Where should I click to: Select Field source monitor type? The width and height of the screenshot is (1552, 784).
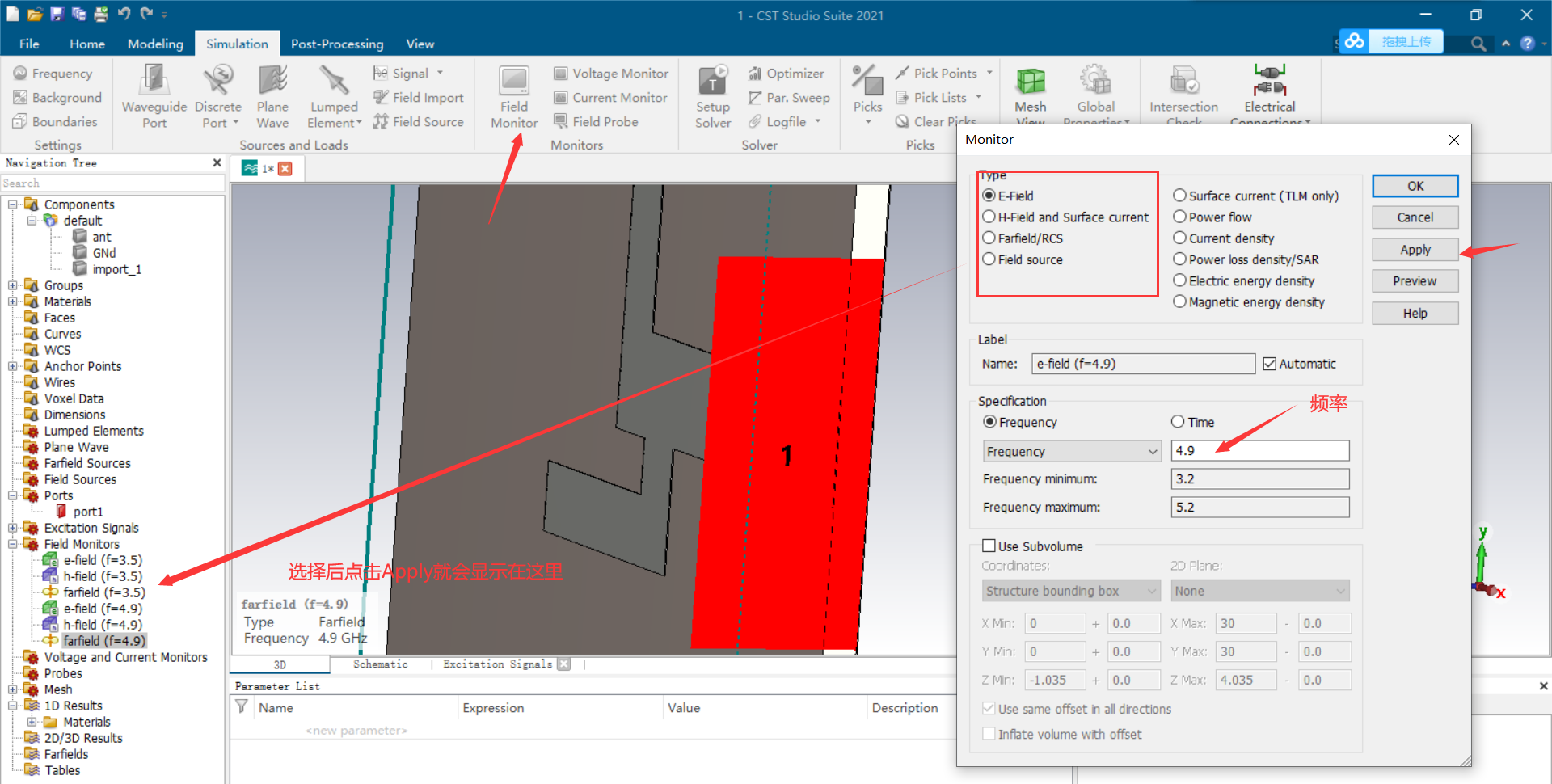1023,259
